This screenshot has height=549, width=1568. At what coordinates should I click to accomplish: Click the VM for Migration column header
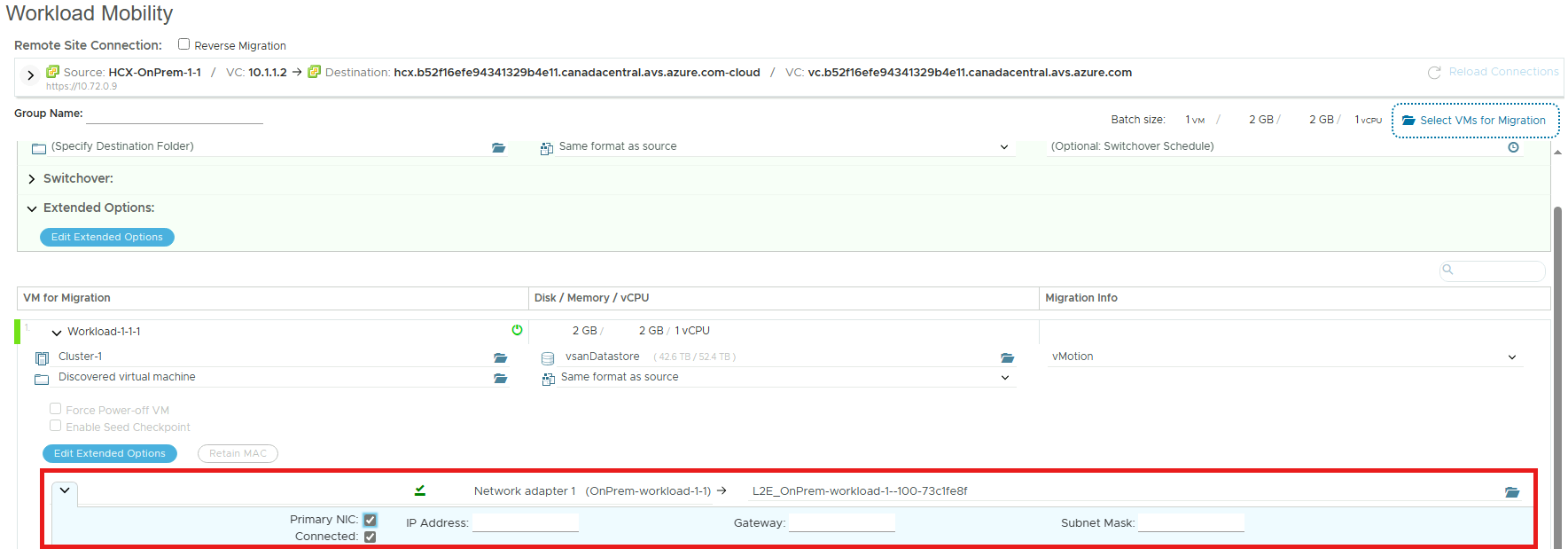pyautogui.click(x=273, y=298)
